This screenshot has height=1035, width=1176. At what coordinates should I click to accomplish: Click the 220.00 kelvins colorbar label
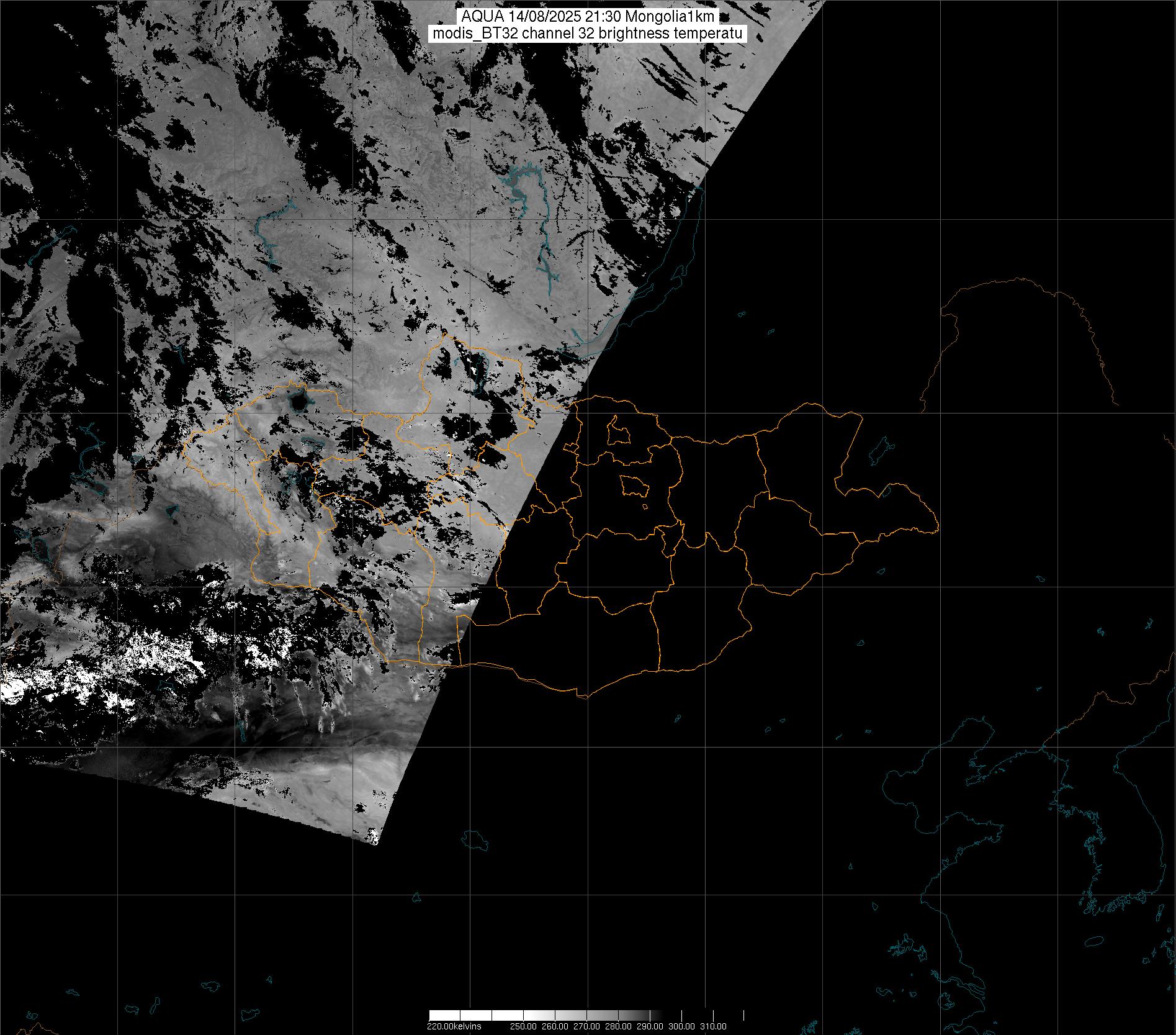click(454, 1026)
